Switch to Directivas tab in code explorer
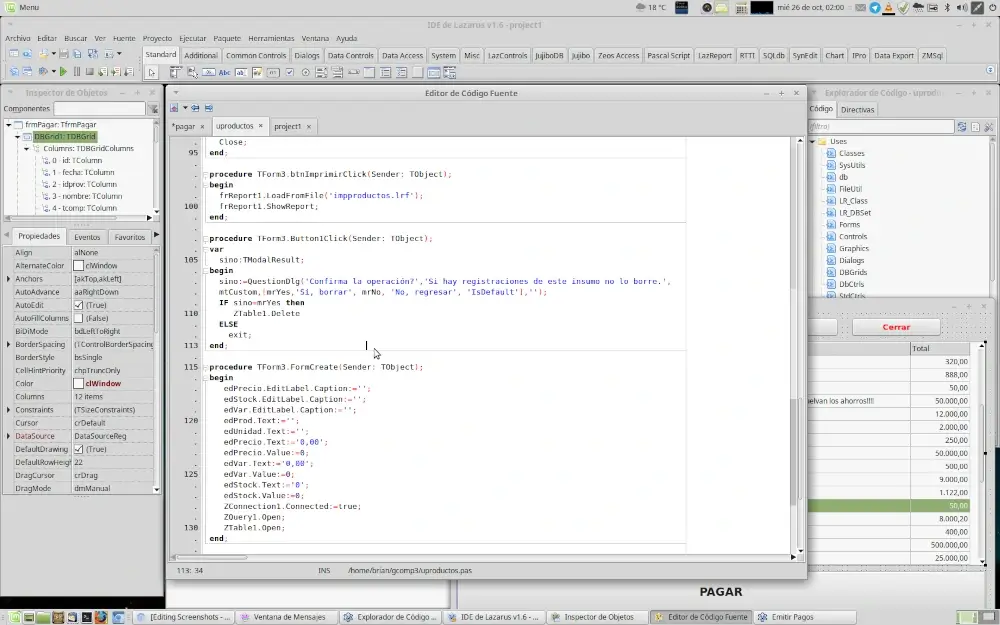1000x625 pixels. coord(857,110)
